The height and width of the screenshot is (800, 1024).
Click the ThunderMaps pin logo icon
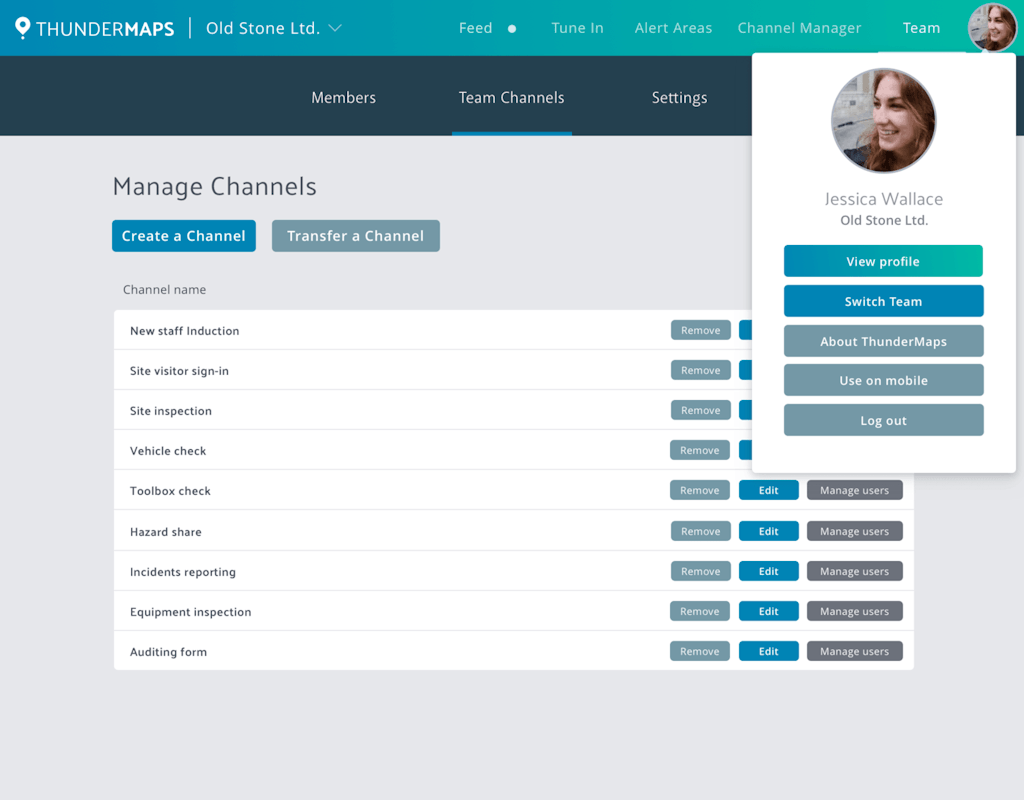click(23, 28)
